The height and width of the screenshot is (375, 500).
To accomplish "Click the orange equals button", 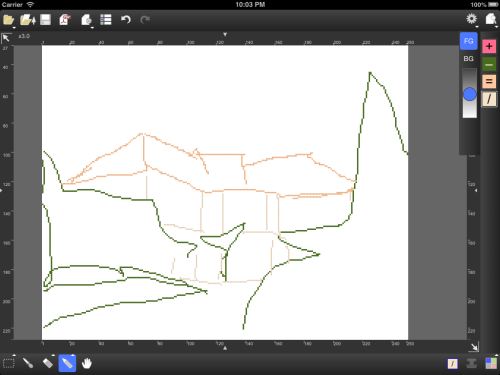I will point(489,81).
